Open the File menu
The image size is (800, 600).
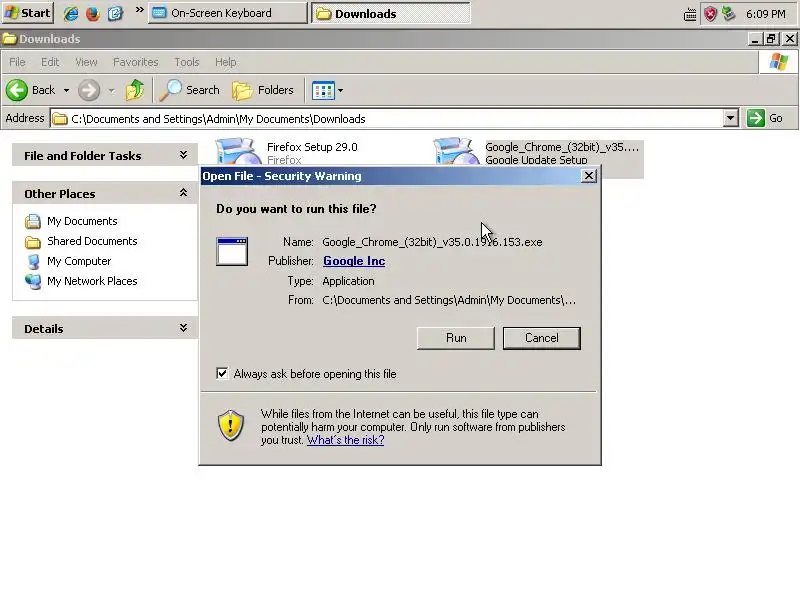pyautogui.click(x=17, y=62)
